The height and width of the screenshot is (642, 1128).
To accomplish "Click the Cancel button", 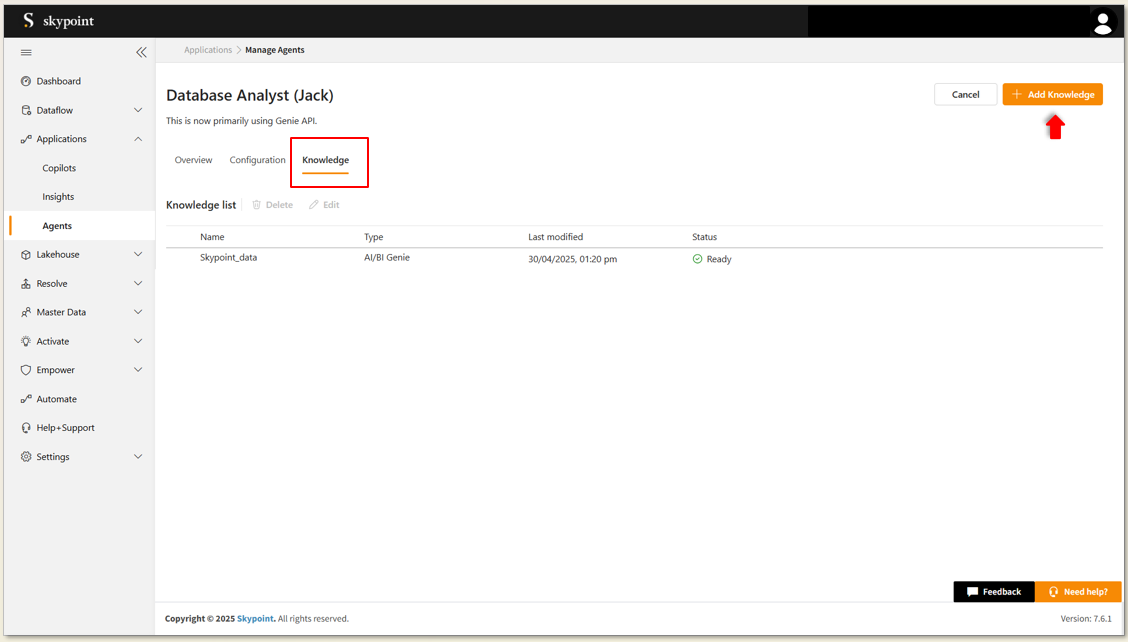I will click(x=965, y=94).
